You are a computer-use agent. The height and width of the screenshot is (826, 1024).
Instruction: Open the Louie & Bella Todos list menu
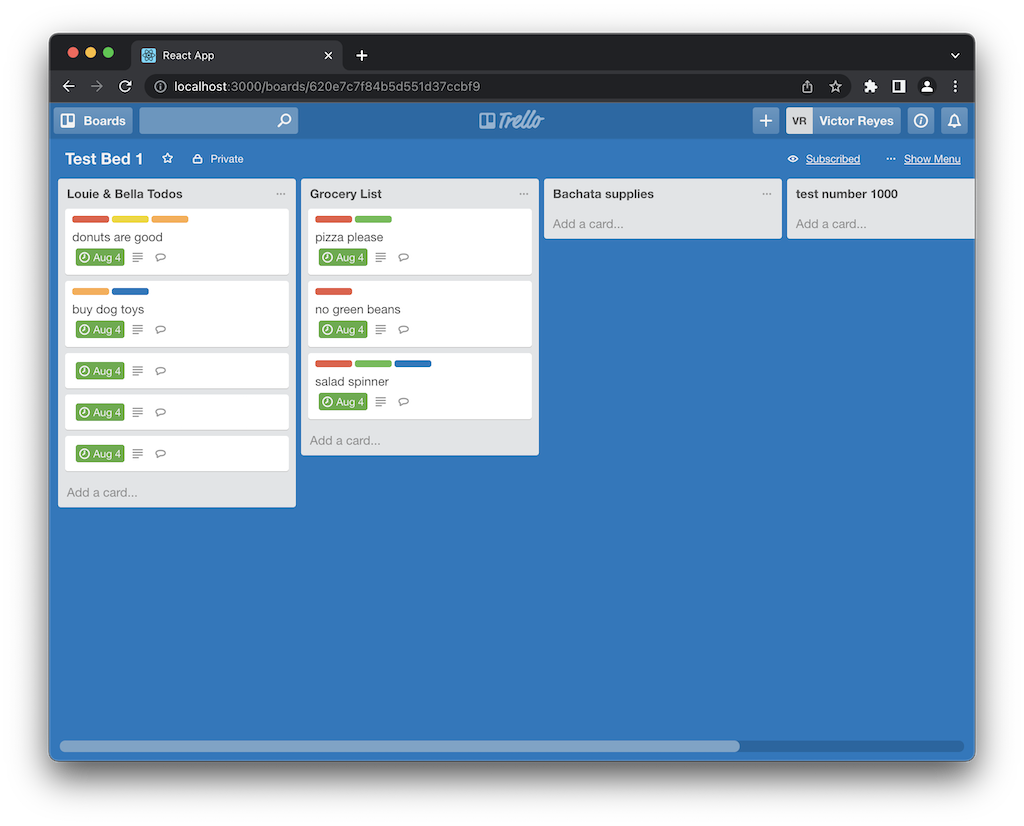click(281, 194)
